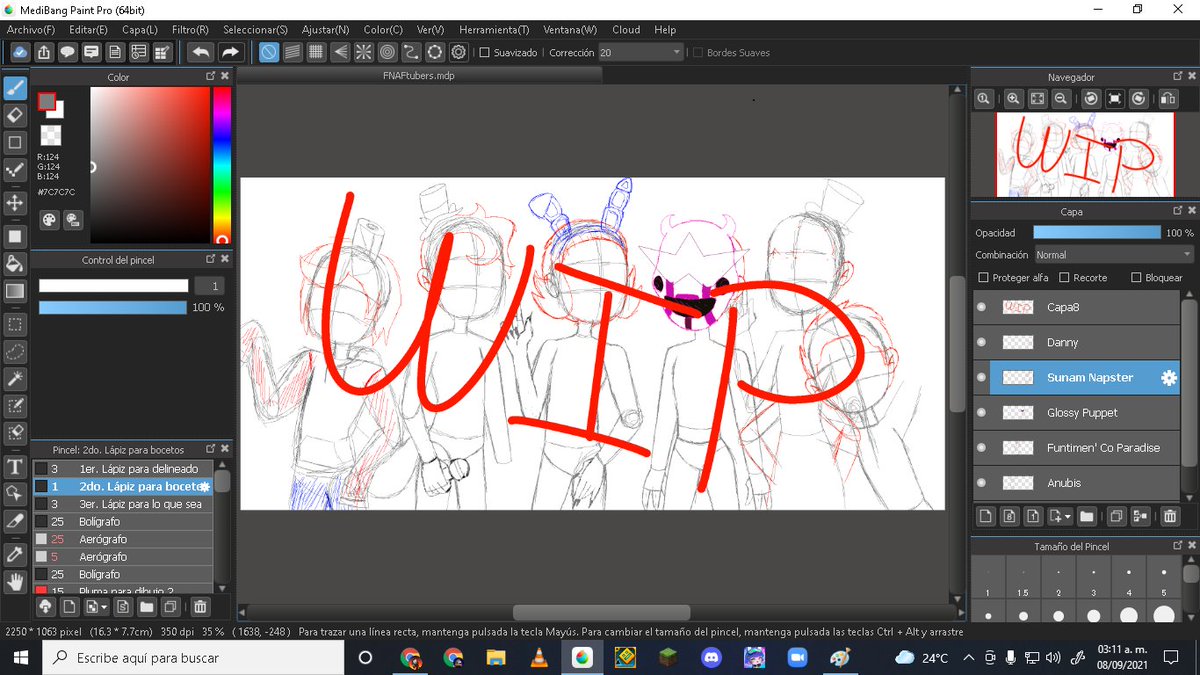Enable the parallel lines snap guide
The image size is (1200, 675).
pyautogui.click(x=293, y=52)
